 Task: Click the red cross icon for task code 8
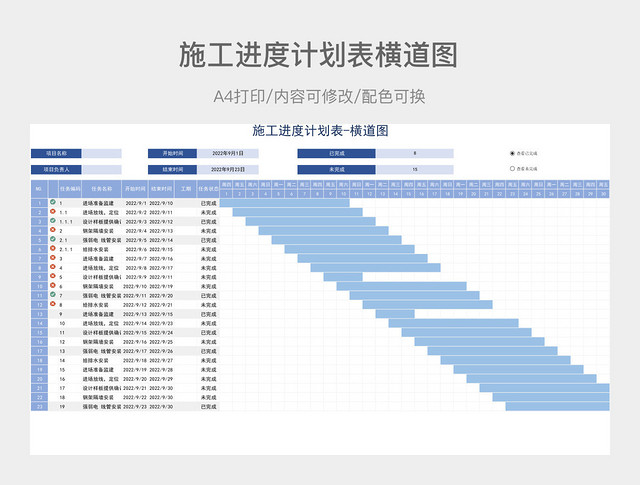(53, 304)
